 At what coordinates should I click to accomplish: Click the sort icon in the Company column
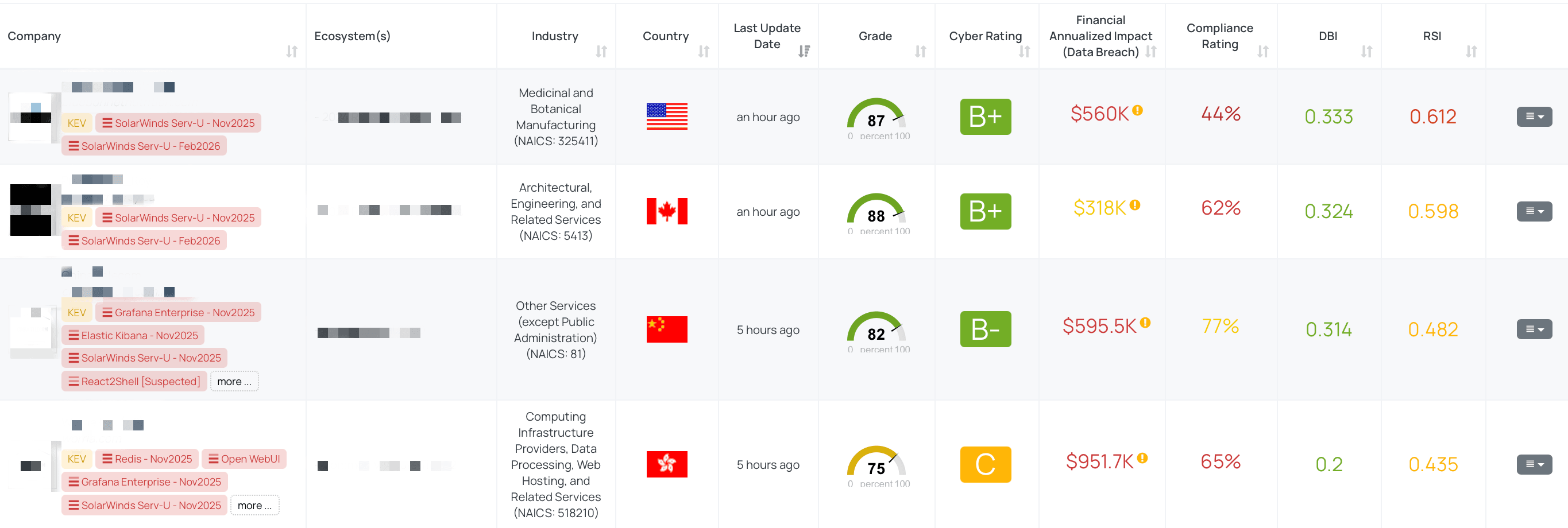(291, 52)
